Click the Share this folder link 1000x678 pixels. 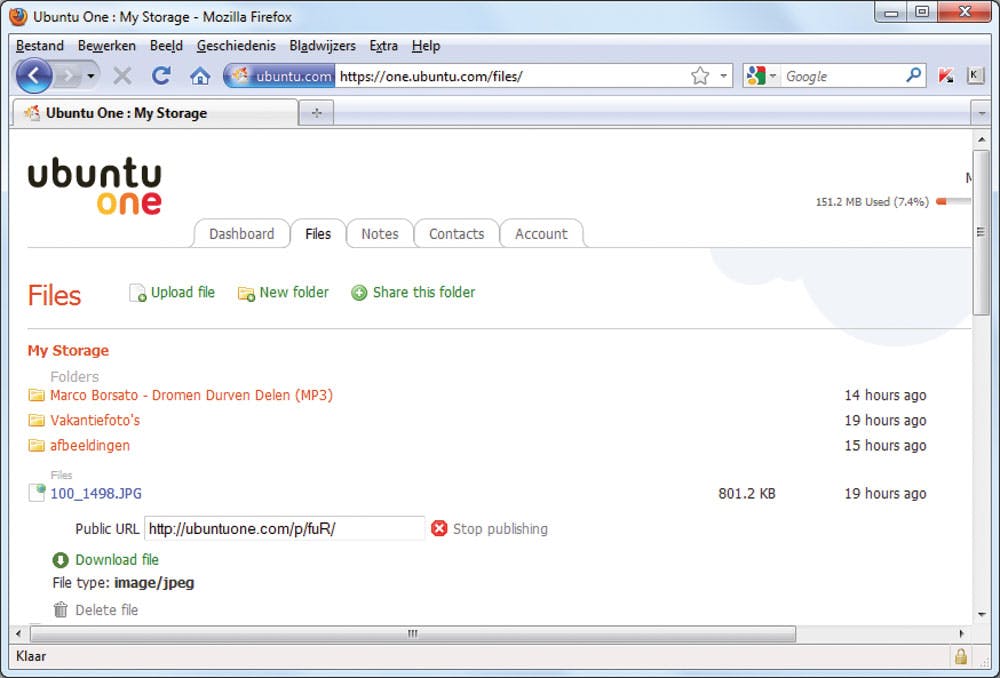pyautogui.click(x=423, y=292)
